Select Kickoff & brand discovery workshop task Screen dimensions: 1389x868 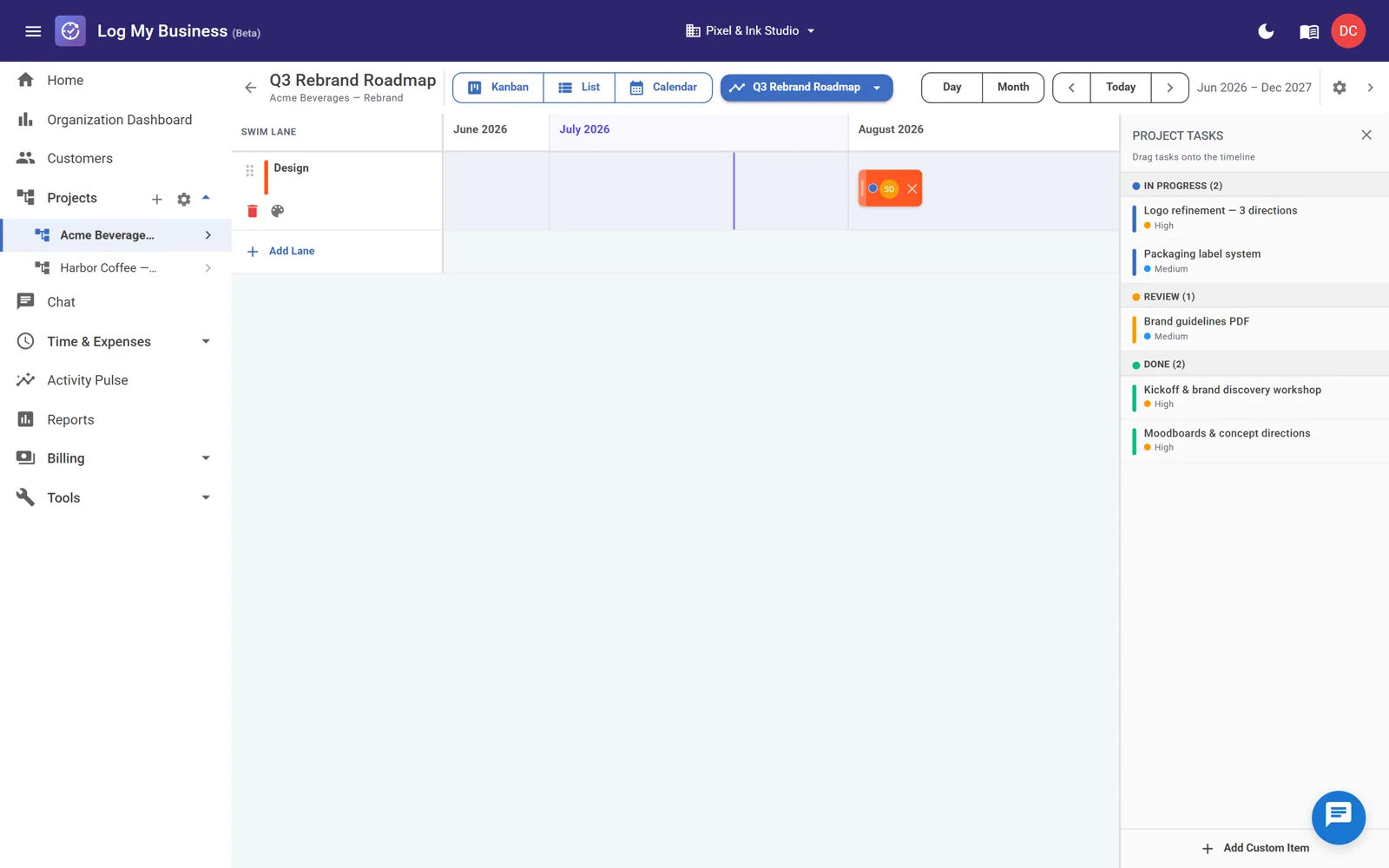[x=1254, y=397]
